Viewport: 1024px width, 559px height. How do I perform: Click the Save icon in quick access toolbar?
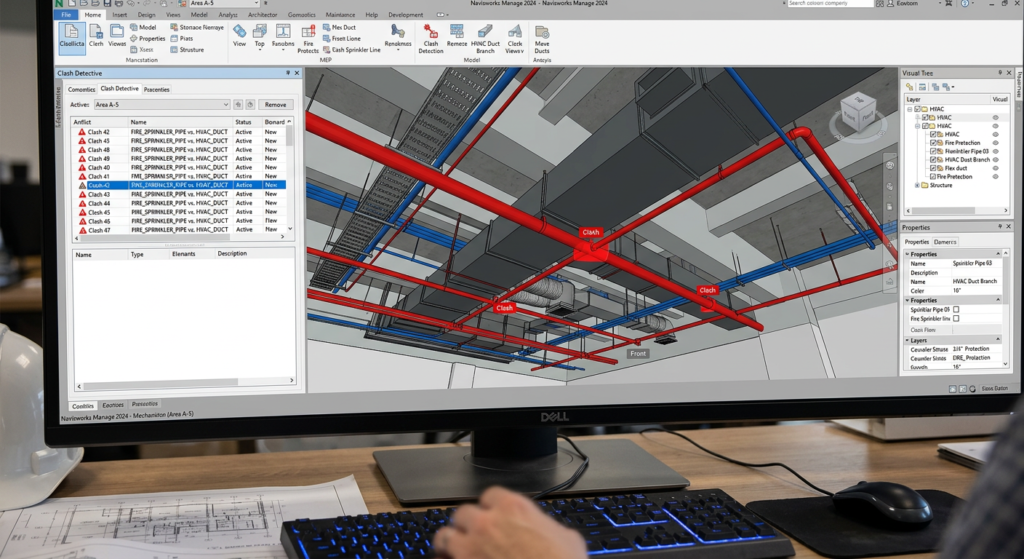tap(106, 3)
